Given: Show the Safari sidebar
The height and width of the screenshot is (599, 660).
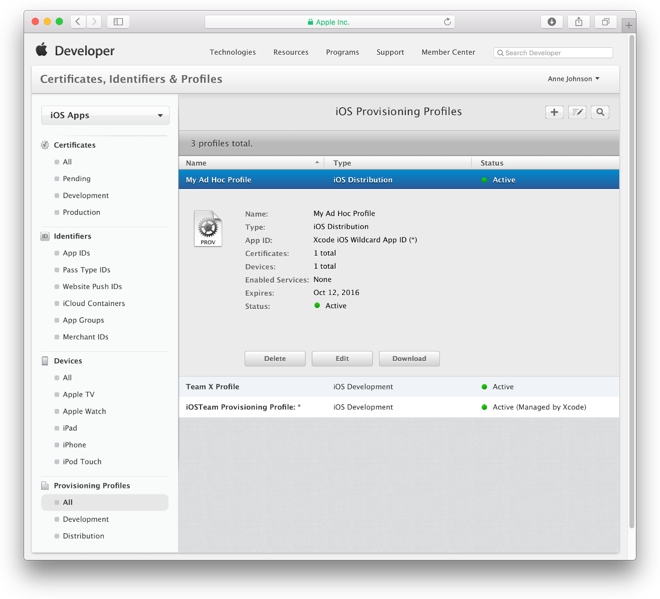Looking at the screenshot, I should [x=118, y=21].
